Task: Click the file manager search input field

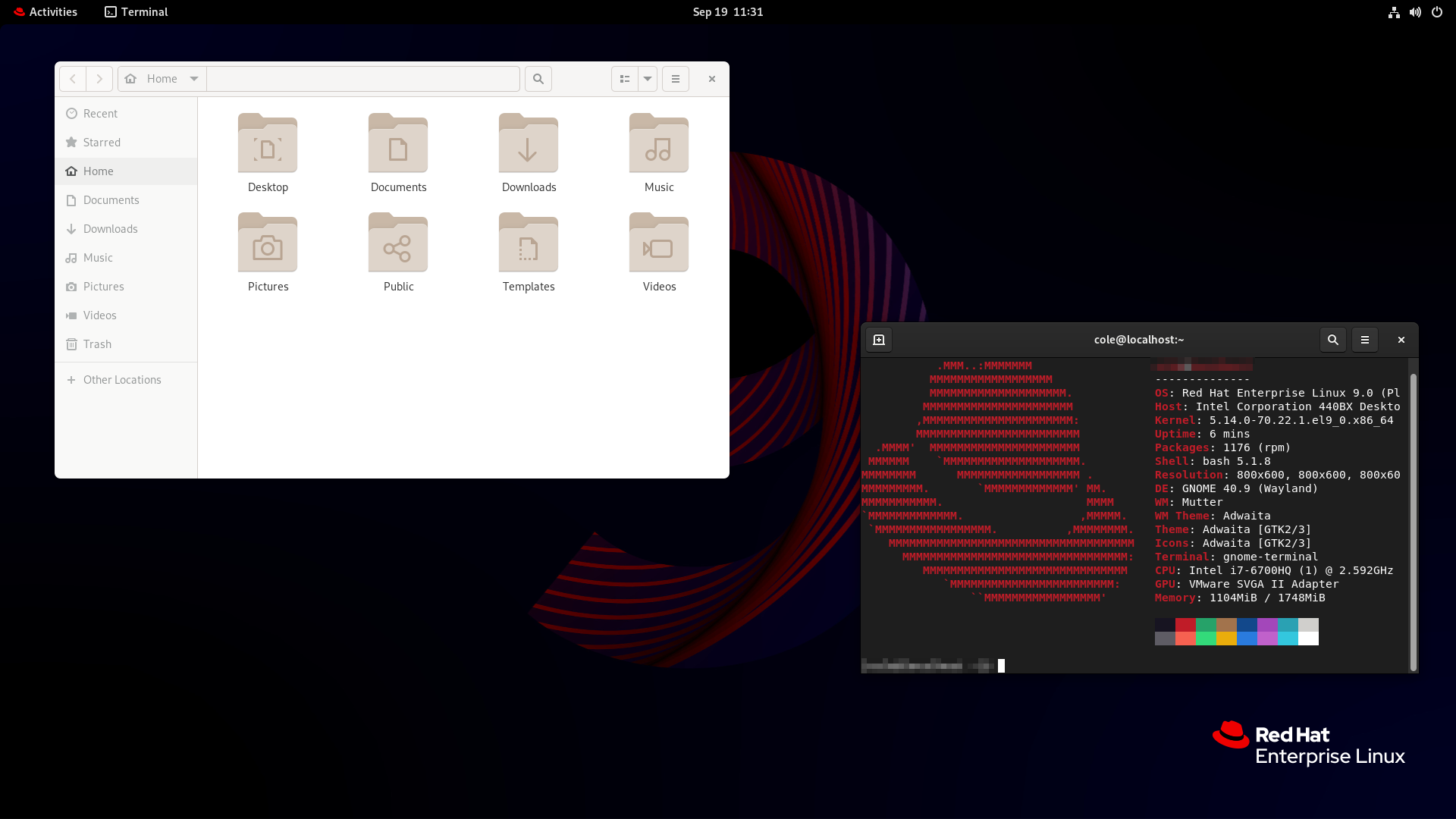Action: pos(363,78)
